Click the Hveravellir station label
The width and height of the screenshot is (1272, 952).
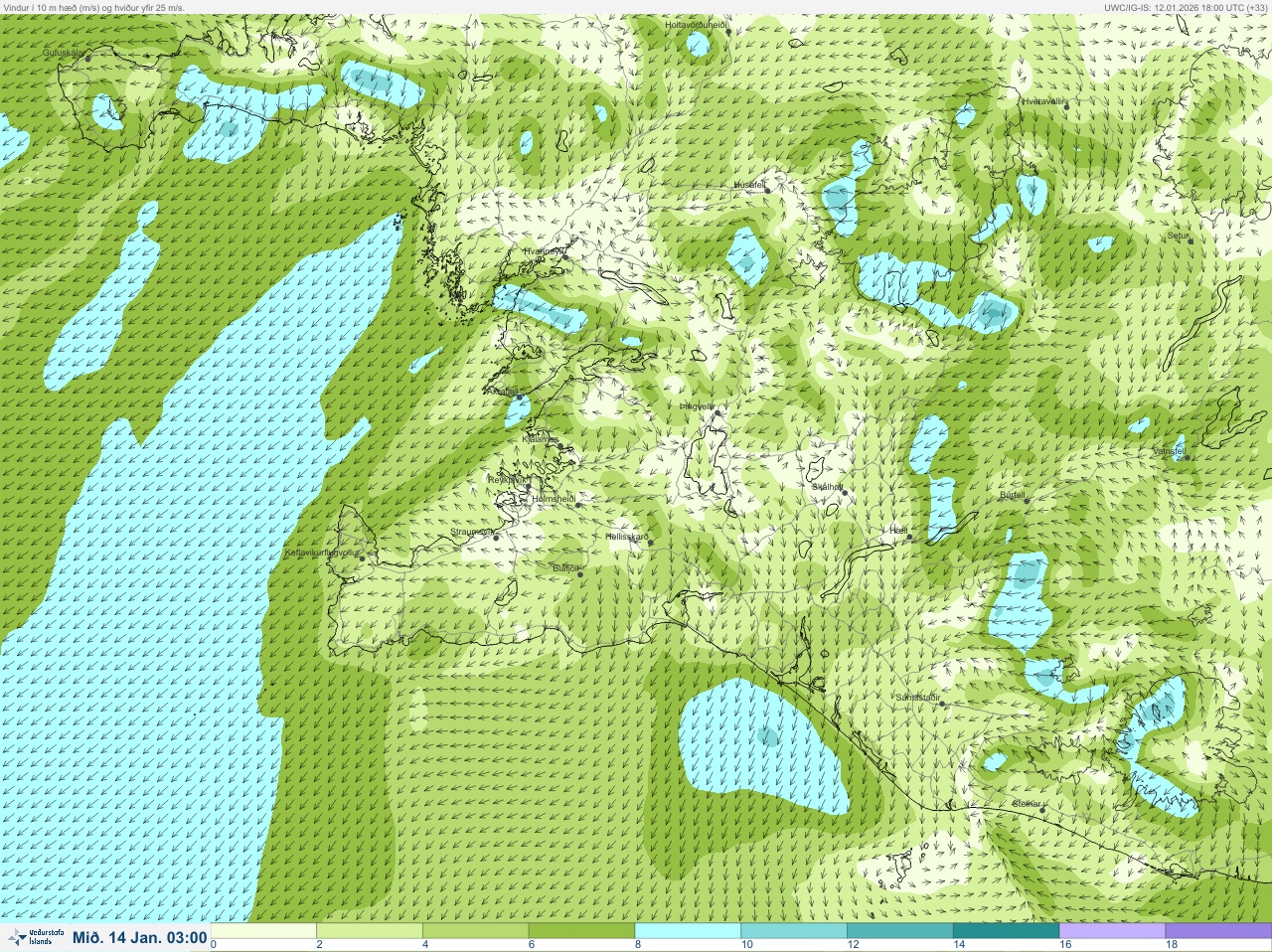tap(1043, 101)
